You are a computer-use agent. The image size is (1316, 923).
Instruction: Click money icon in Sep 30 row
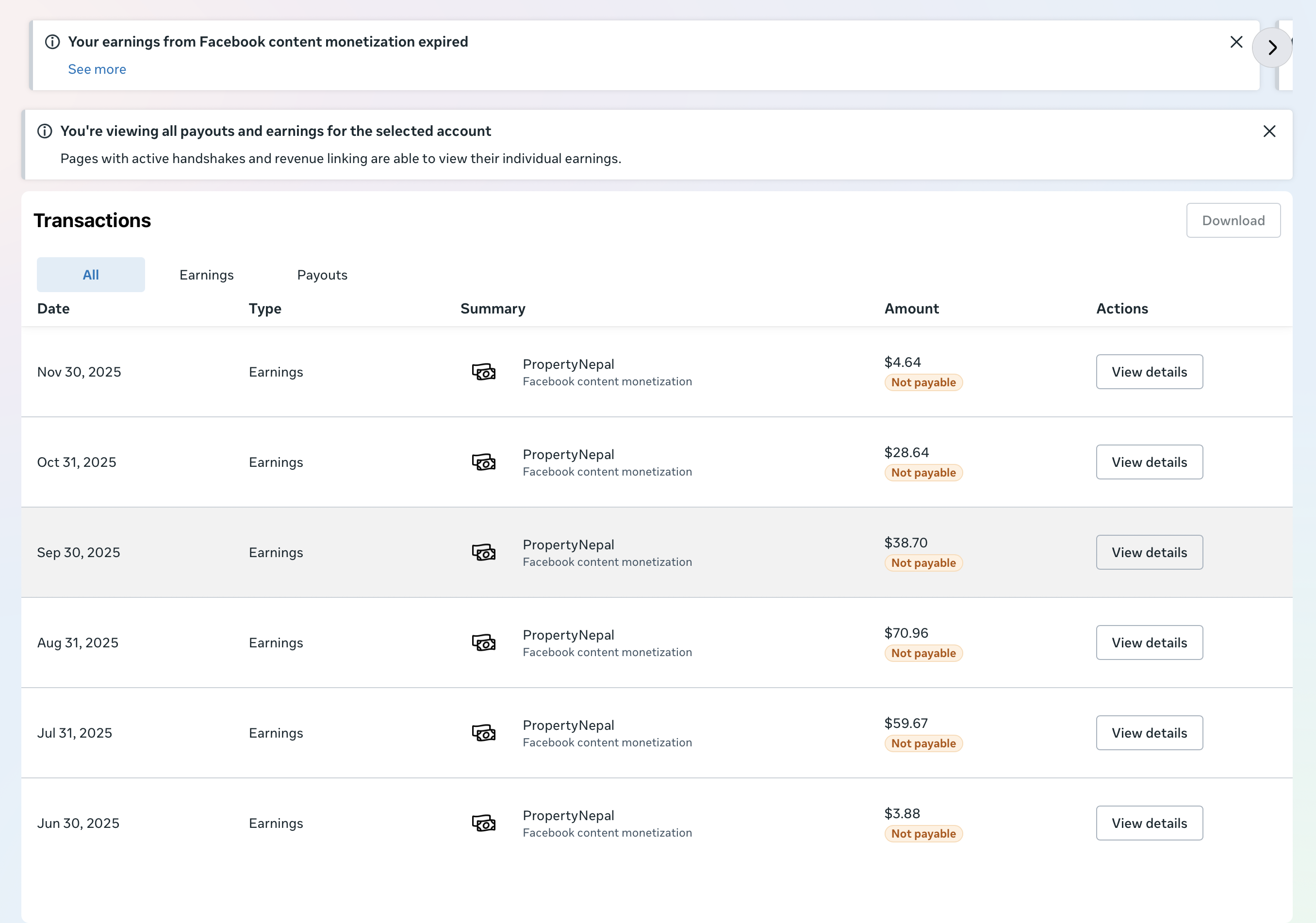(483, 552)
